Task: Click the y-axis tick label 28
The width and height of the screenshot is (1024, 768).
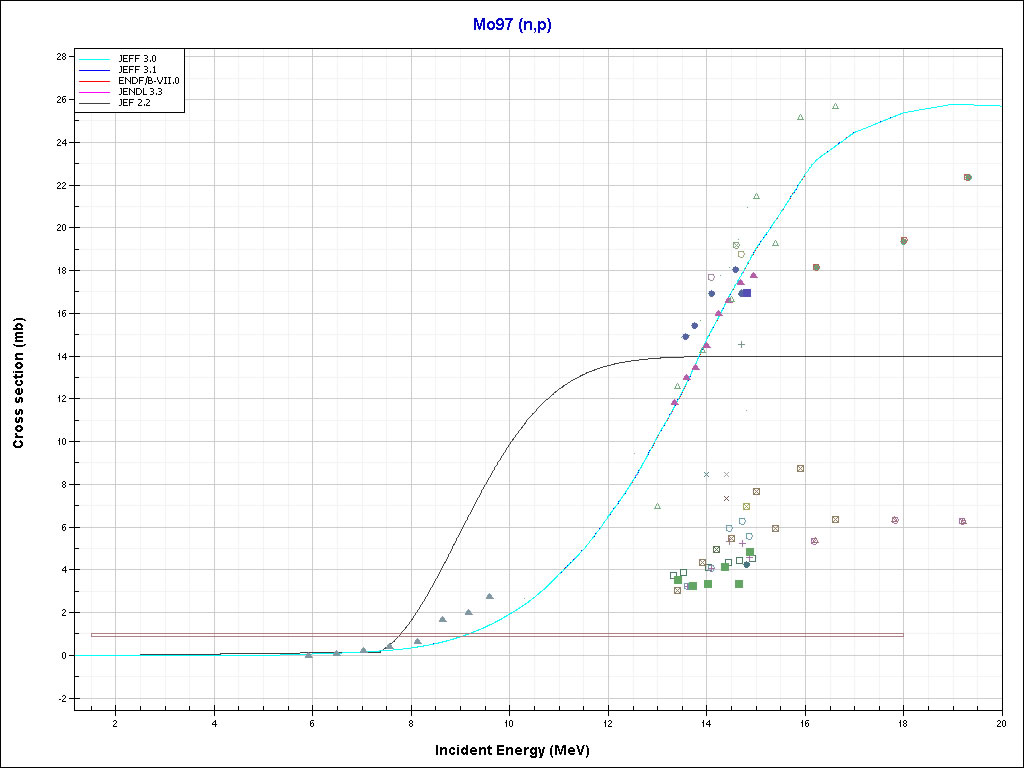Action: (61, 57)
